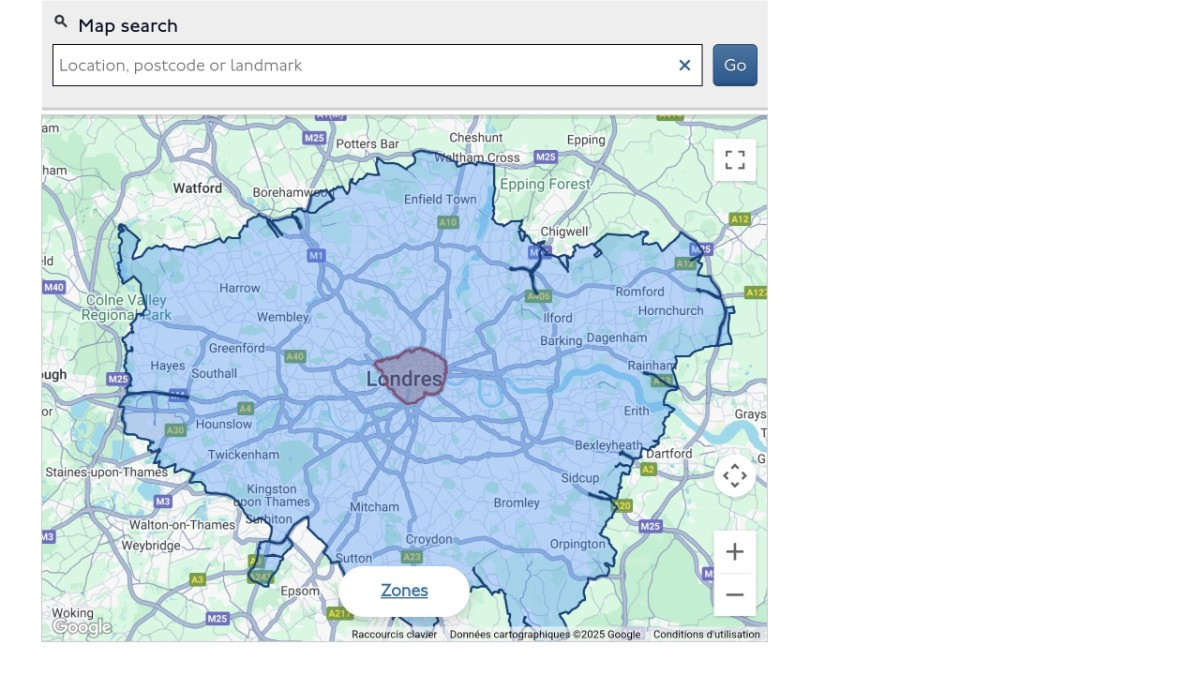Image resolution: width=1200 pixels, height=675 pixels.
Task: Click the Londres label on the map
Action: click(x=404, y=380)
